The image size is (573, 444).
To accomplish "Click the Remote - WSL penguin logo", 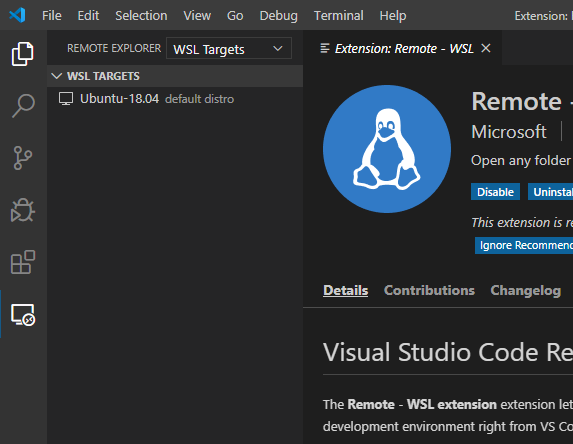I will [387, 149].
